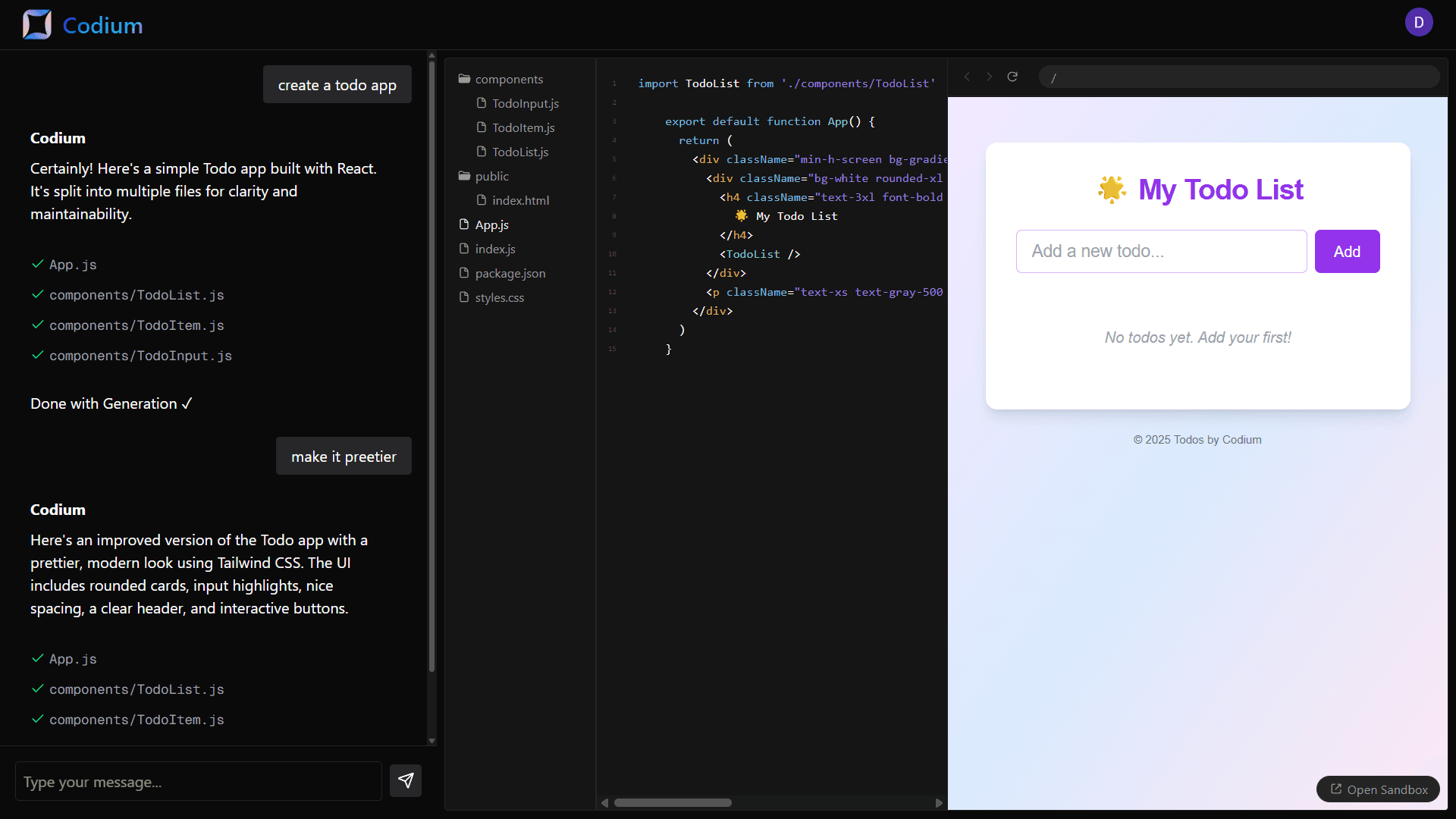The height and width of the screenshot is (819, 1456).
Task: Click the file icon next to styles.css
Action: point(465,297)
